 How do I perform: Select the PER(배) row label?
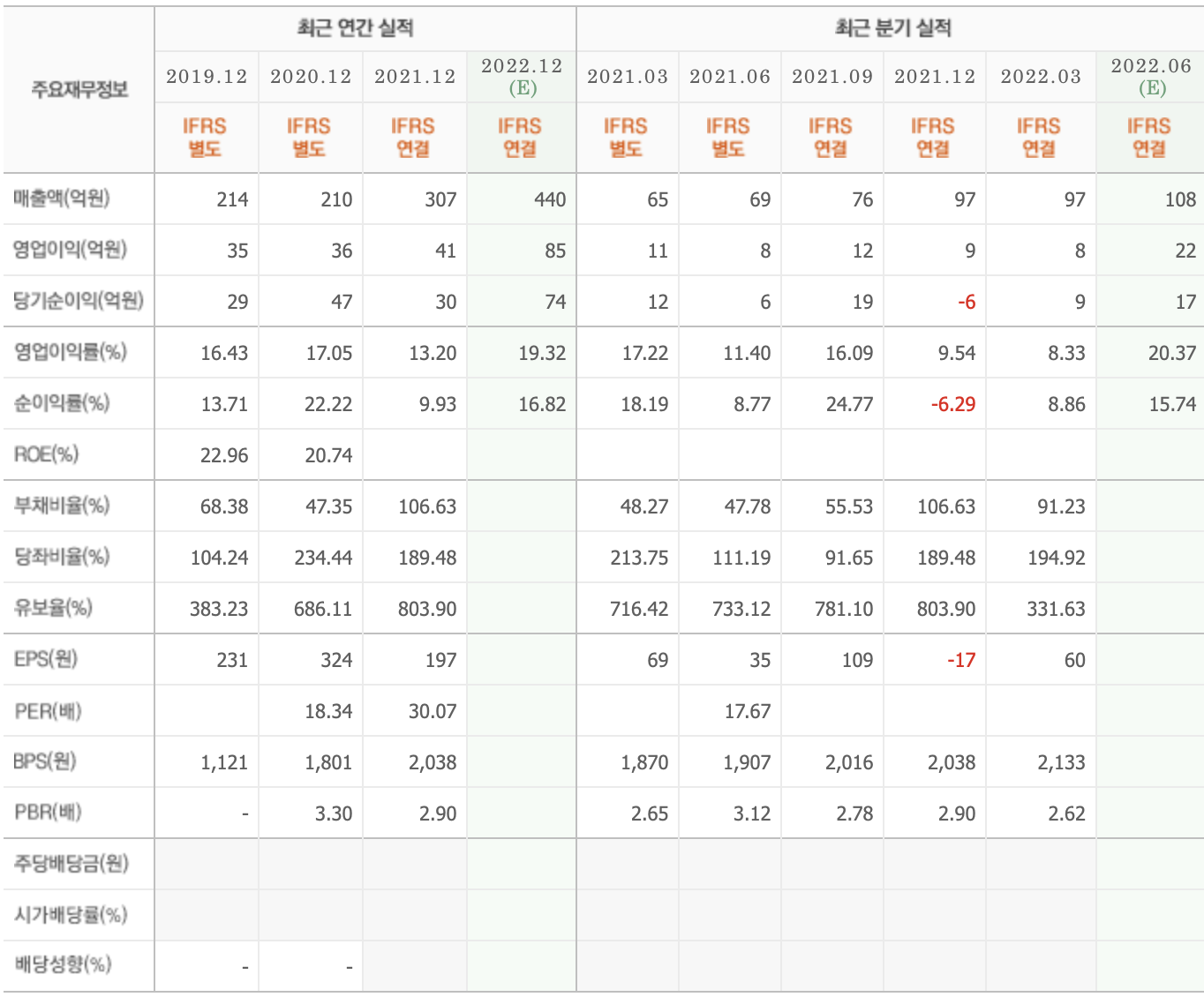tap(48, 710)
